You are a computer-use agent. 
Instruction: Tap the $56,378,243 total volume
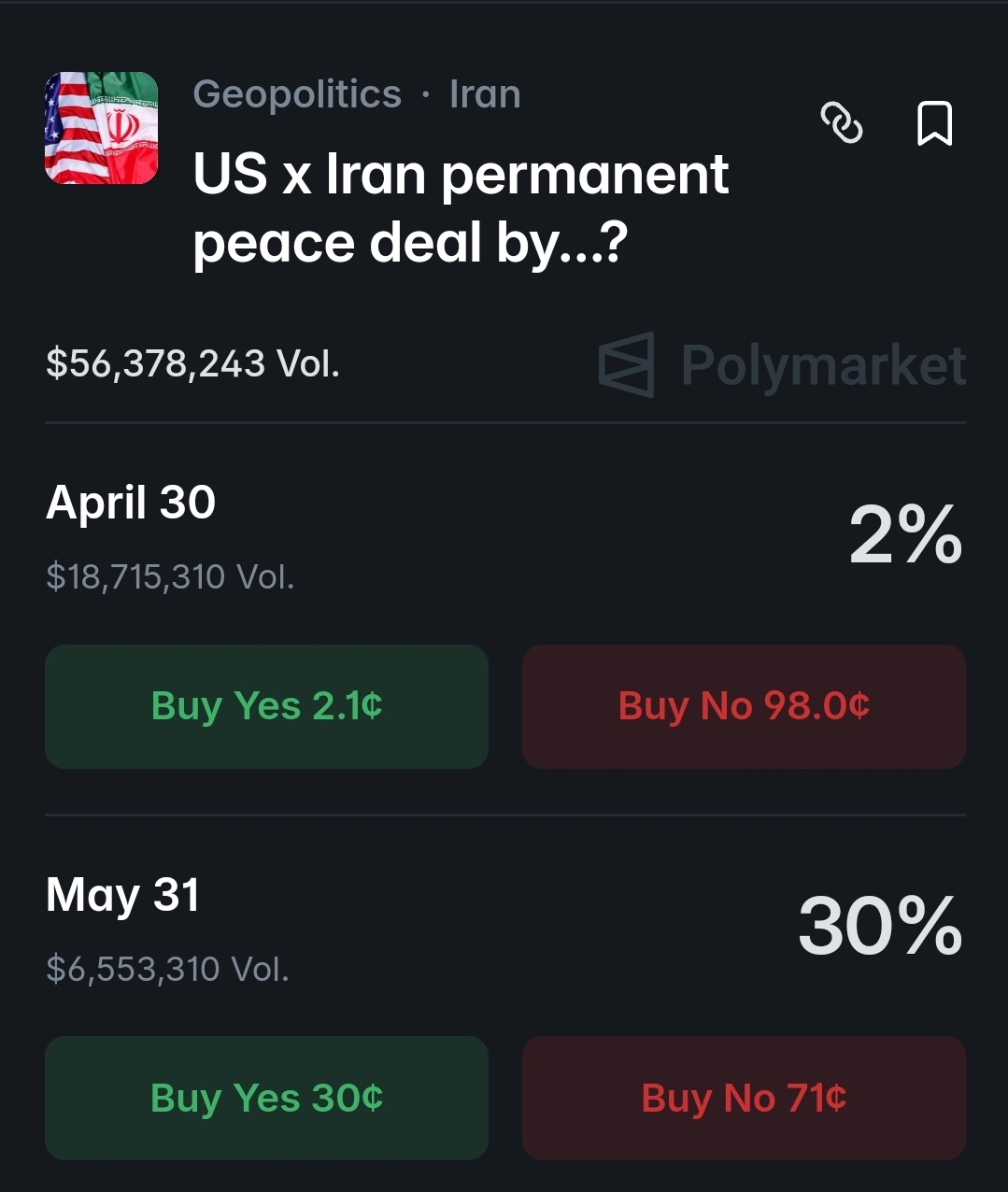(x=192, y=363)
